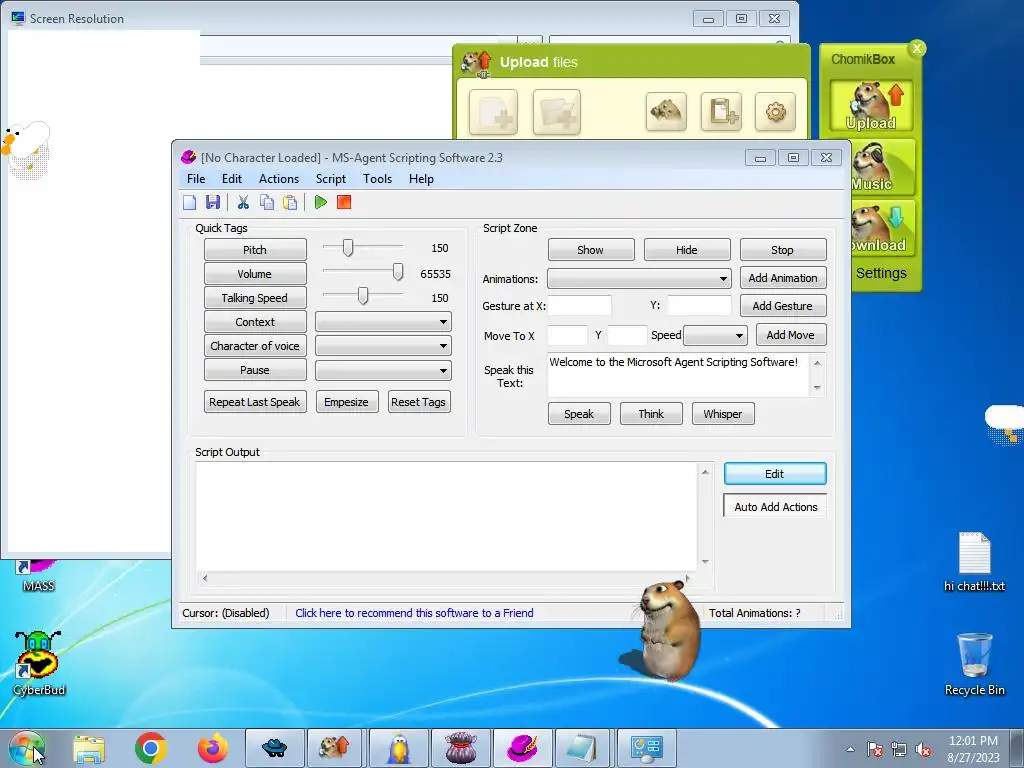Close ChomikBox panel with the X icon
1024x768 pixels.
point(917,48)
